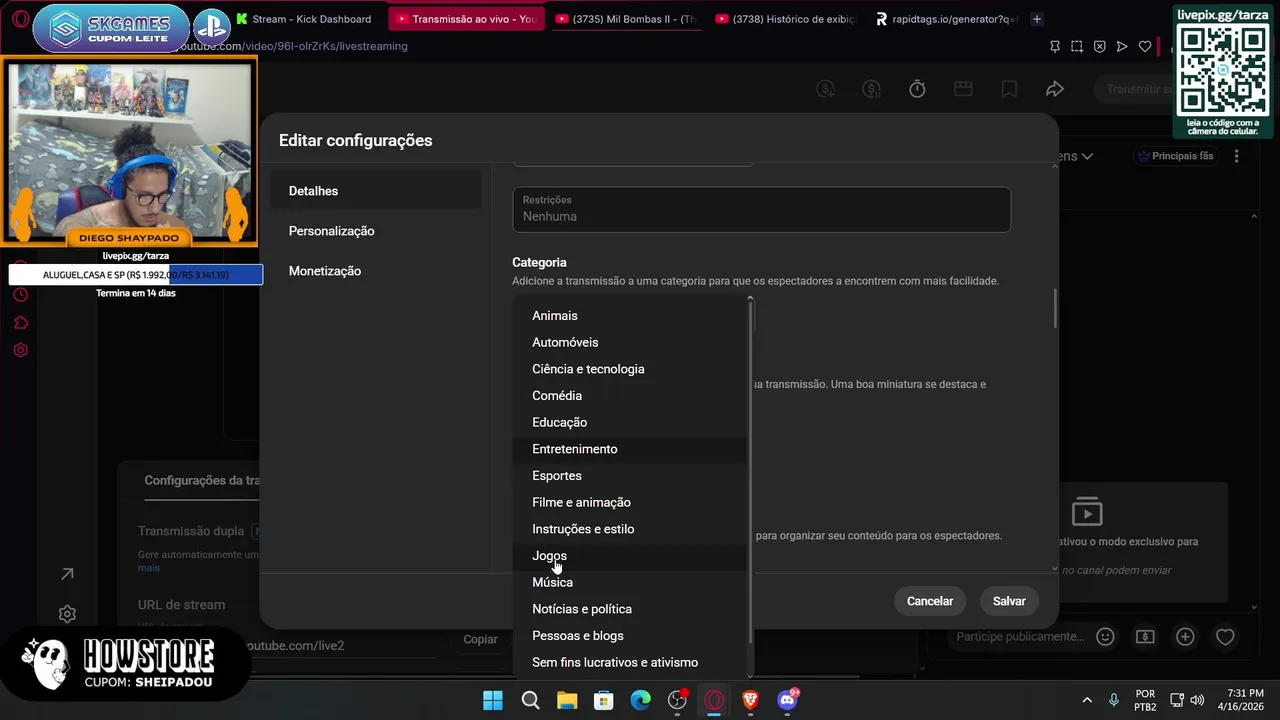Open Discord from taskbar

click(x=788, y=700)
